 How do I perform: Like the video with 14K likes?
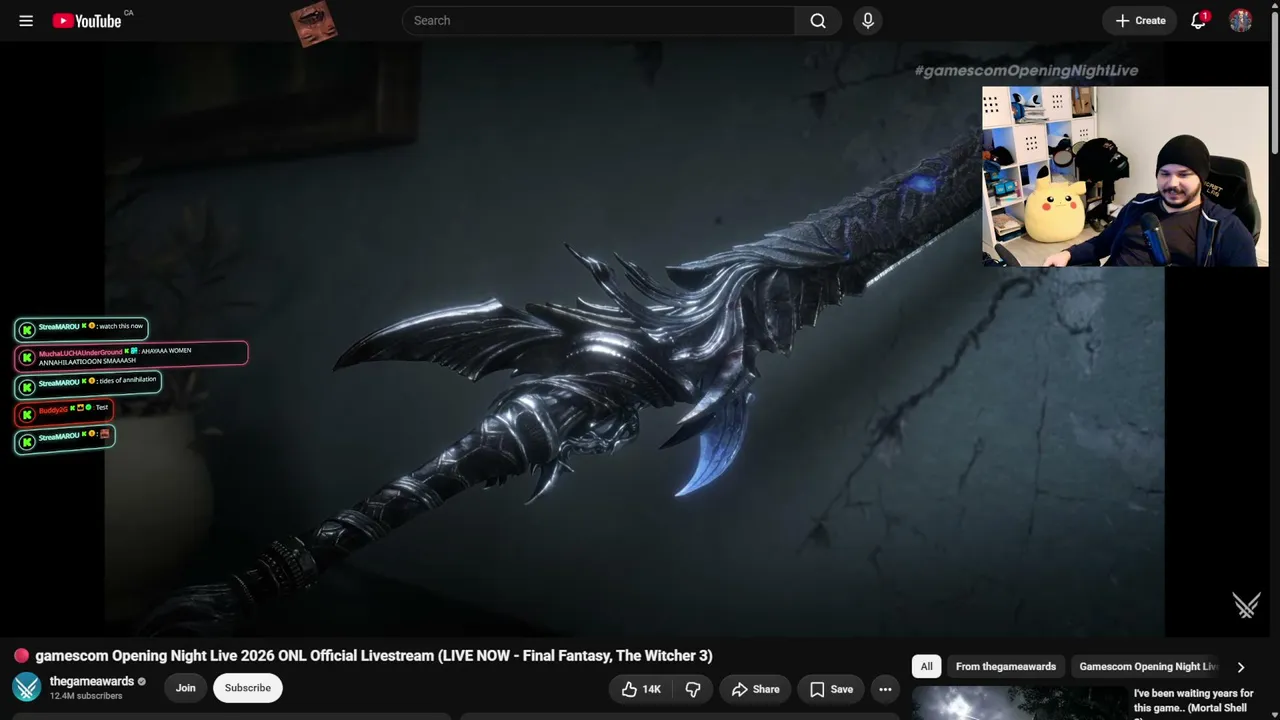tap(641, 689)
